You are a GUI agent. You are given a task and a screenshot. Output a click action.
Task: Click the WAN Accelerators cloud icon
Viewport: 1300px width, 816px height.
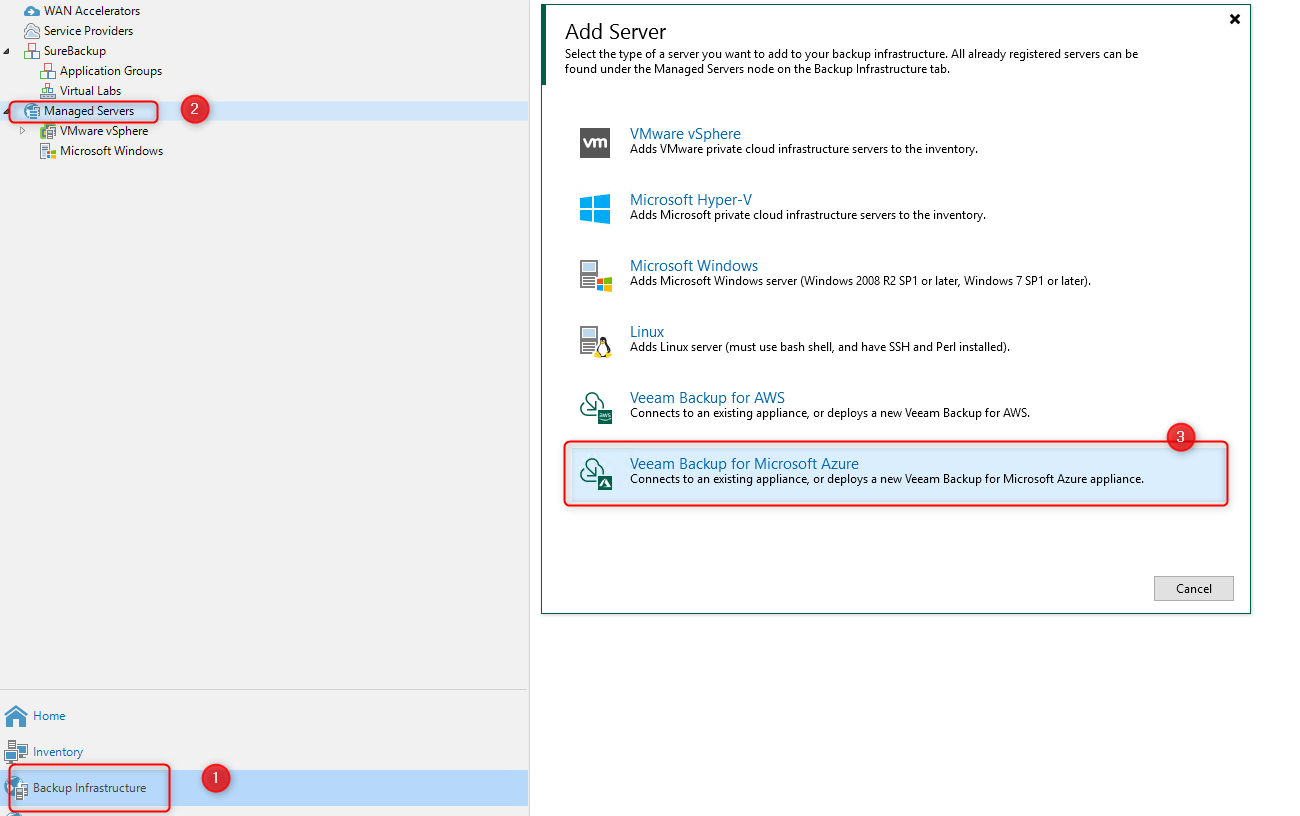click(32, 11)
